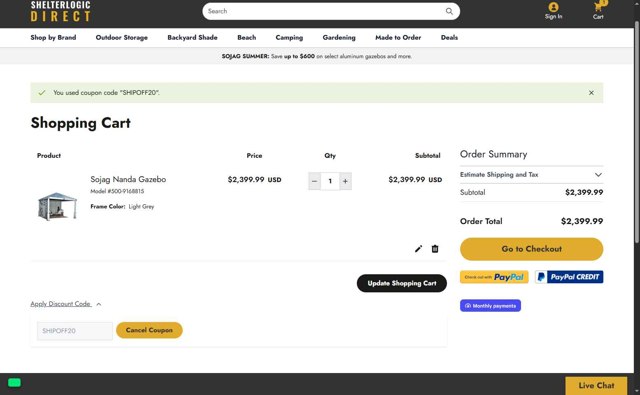
Task: Click the Cancel Coupon button
Action: (149, 330)
